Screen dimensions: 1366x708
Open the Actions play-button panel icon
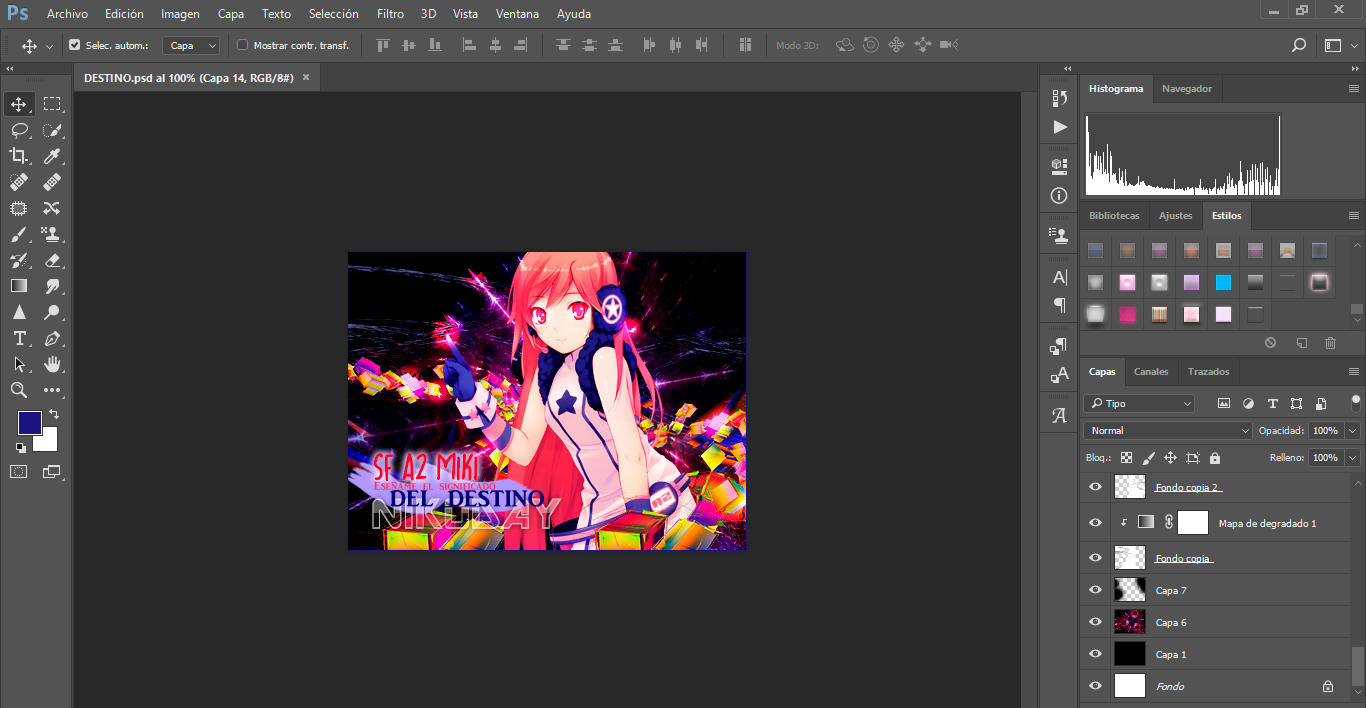(x=1060, y=127)
